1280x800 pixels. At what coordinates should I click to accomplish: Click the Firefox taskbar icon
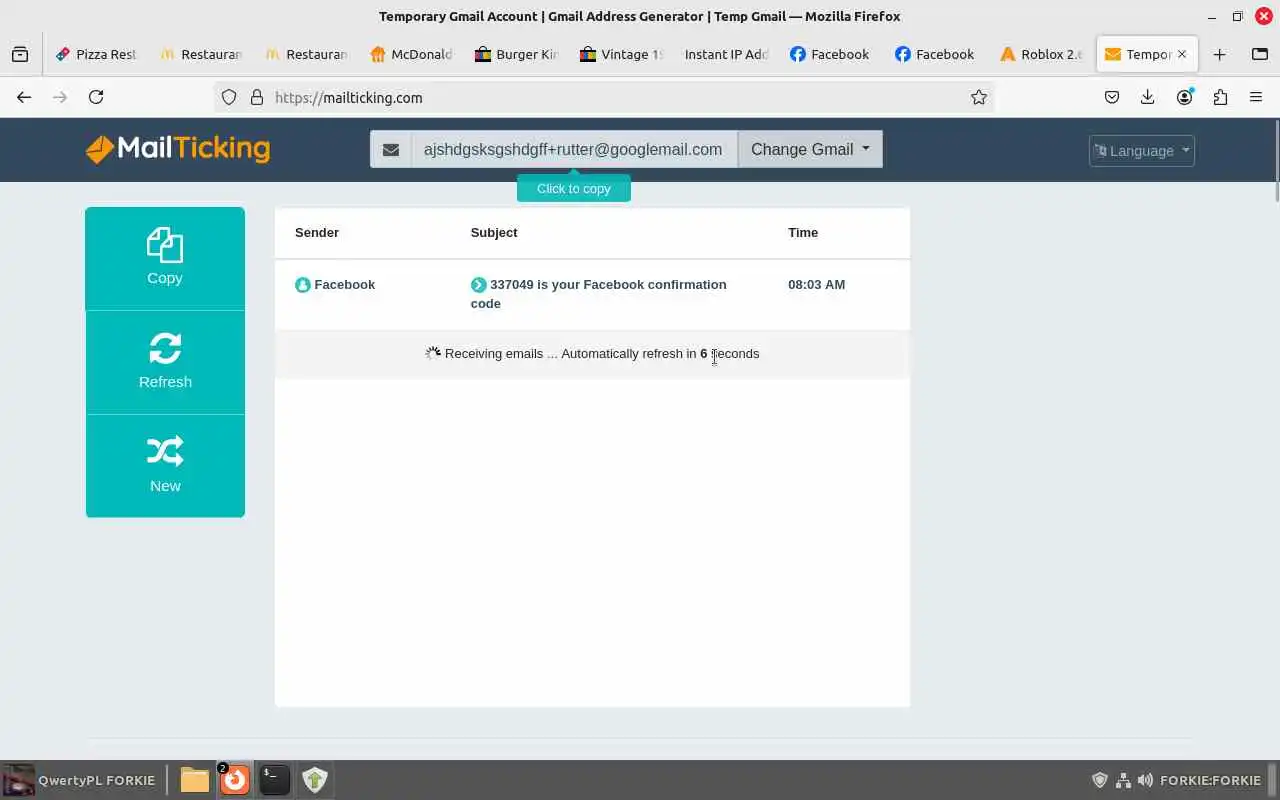[x=235, y=779]
